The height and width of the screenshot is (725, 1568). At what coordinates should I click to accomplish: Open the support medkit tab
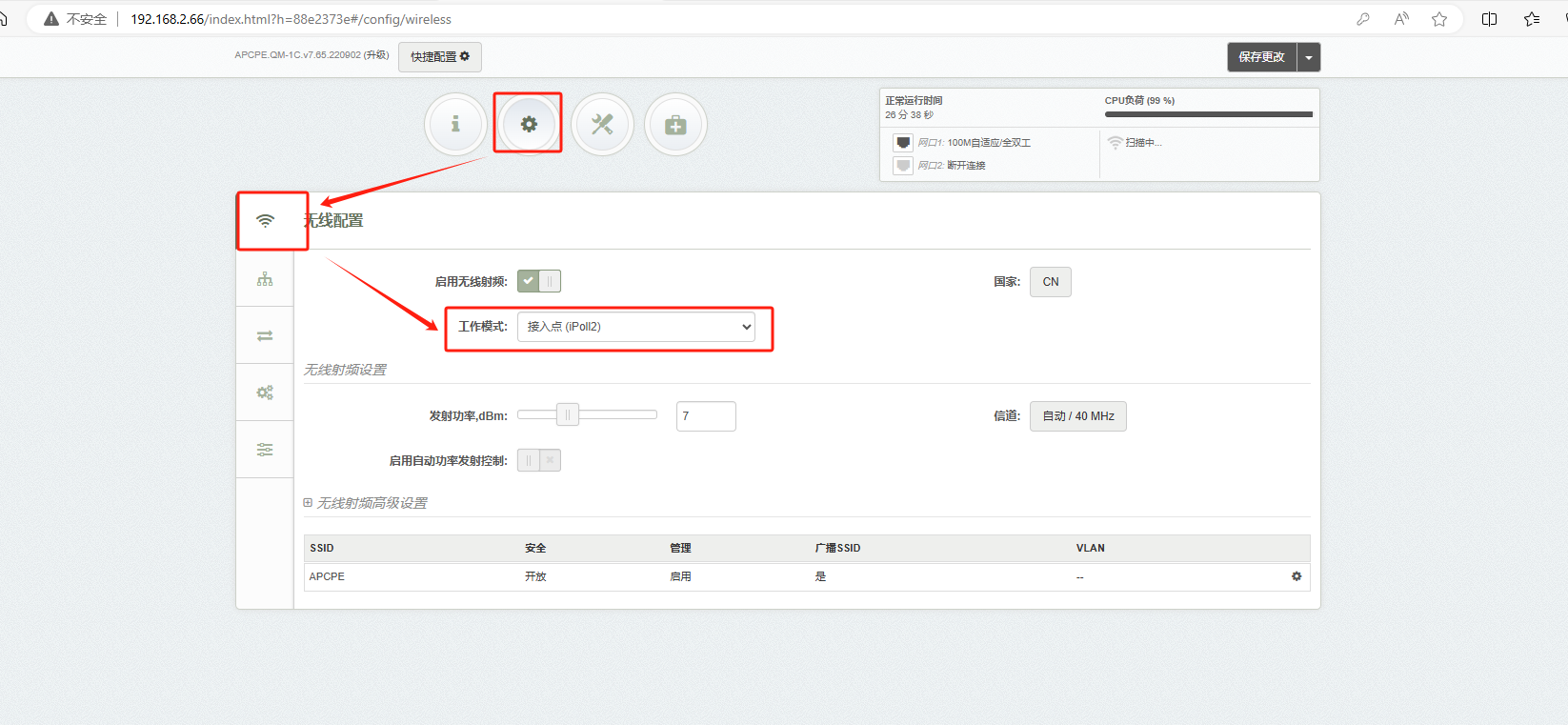(675, 124)
